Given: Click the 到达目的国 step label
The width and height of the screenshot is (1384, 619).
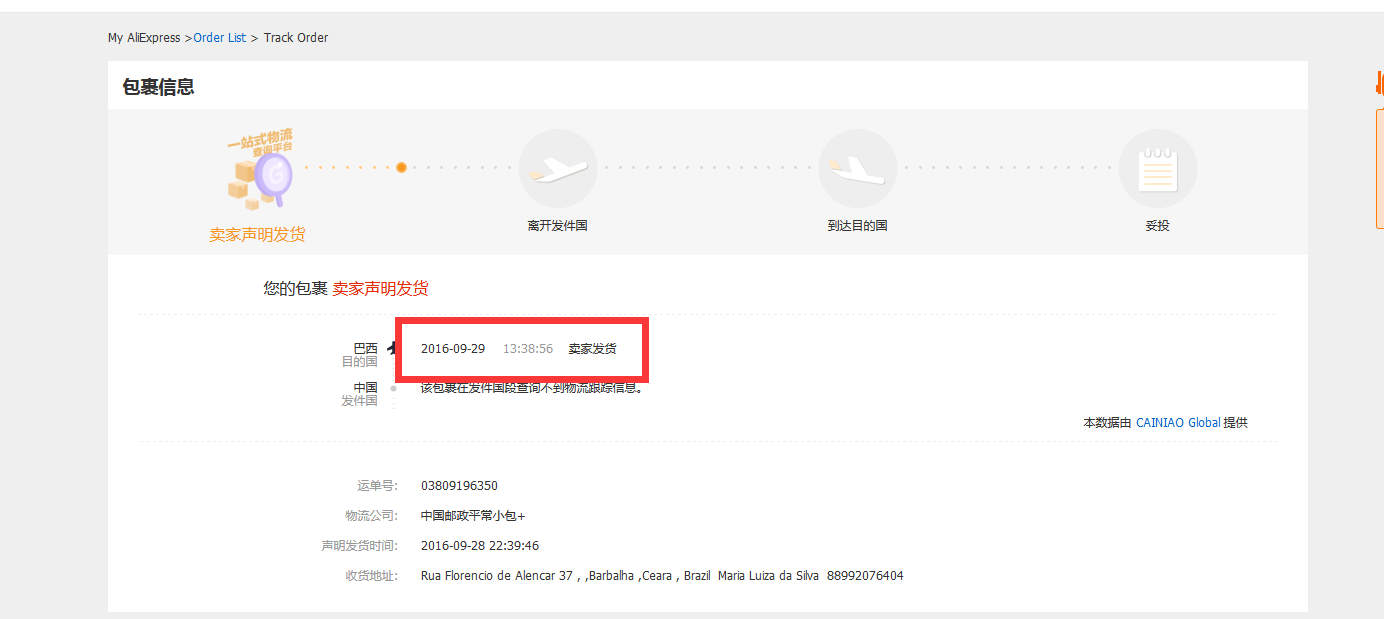Looking at the screenshot, I should (857, 226).
